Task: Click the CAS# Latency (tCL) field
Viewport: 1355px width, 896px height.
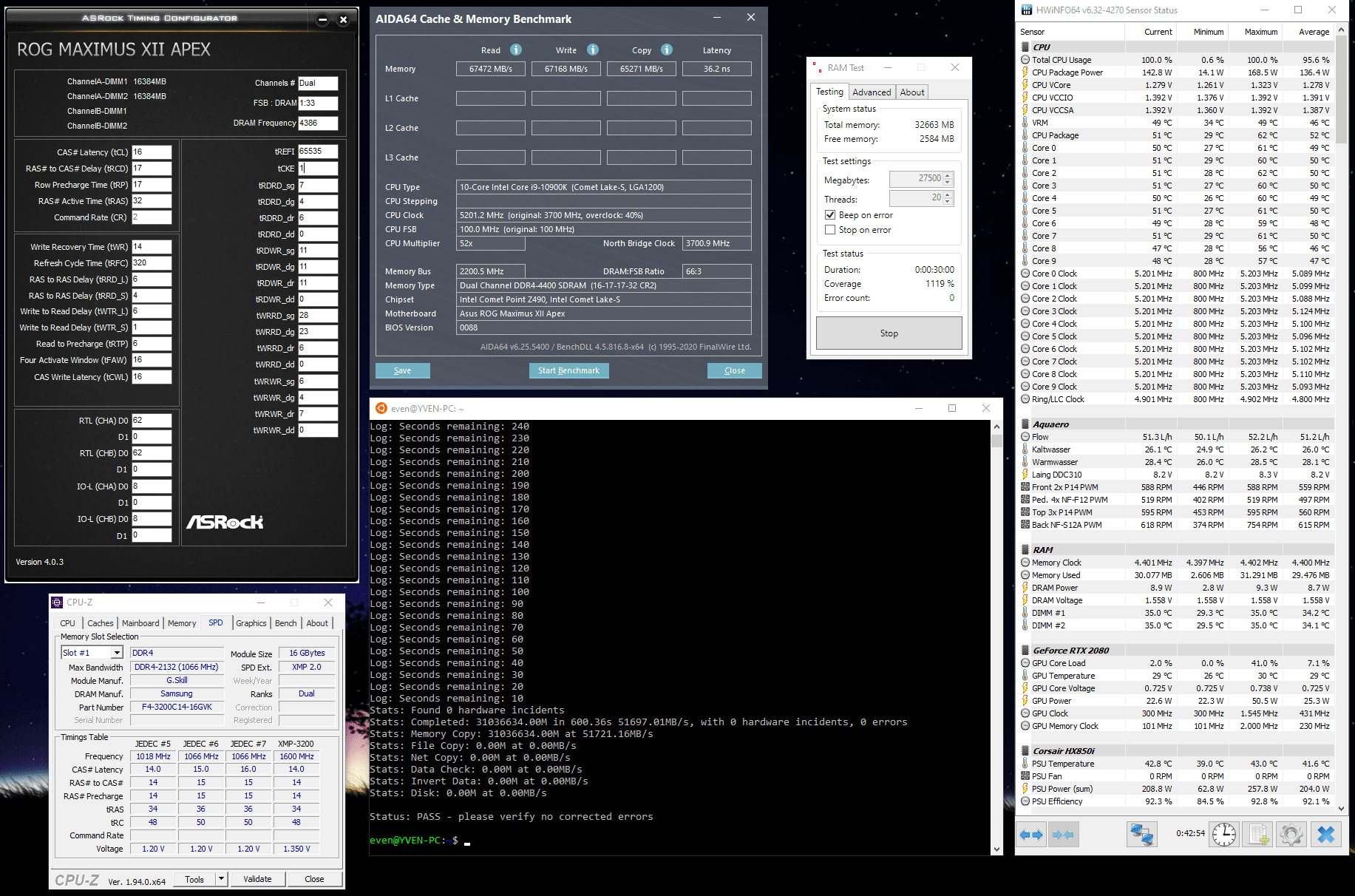Action: click(x=152, y=152)
